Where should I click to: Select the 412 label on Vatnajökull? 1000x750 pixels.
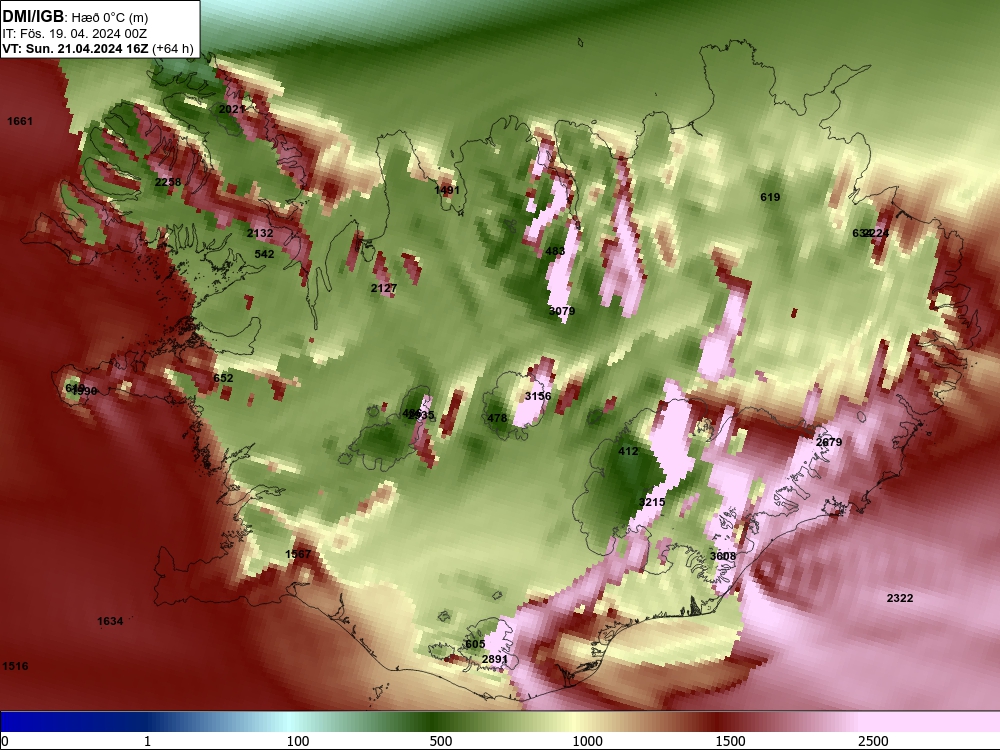click(628, 452)
